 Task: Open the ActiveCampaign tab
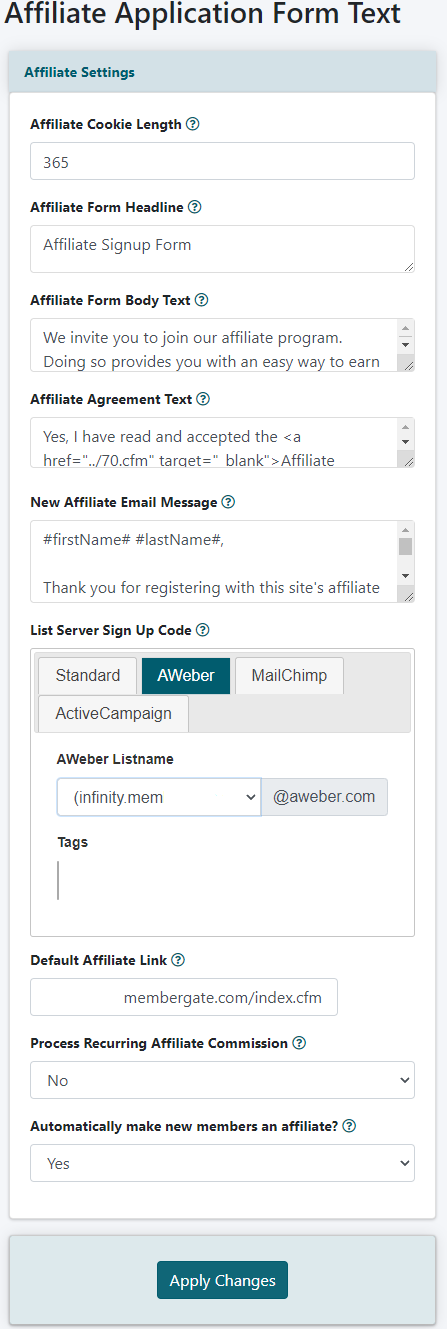pyautogui.click(x=114, y=713)
